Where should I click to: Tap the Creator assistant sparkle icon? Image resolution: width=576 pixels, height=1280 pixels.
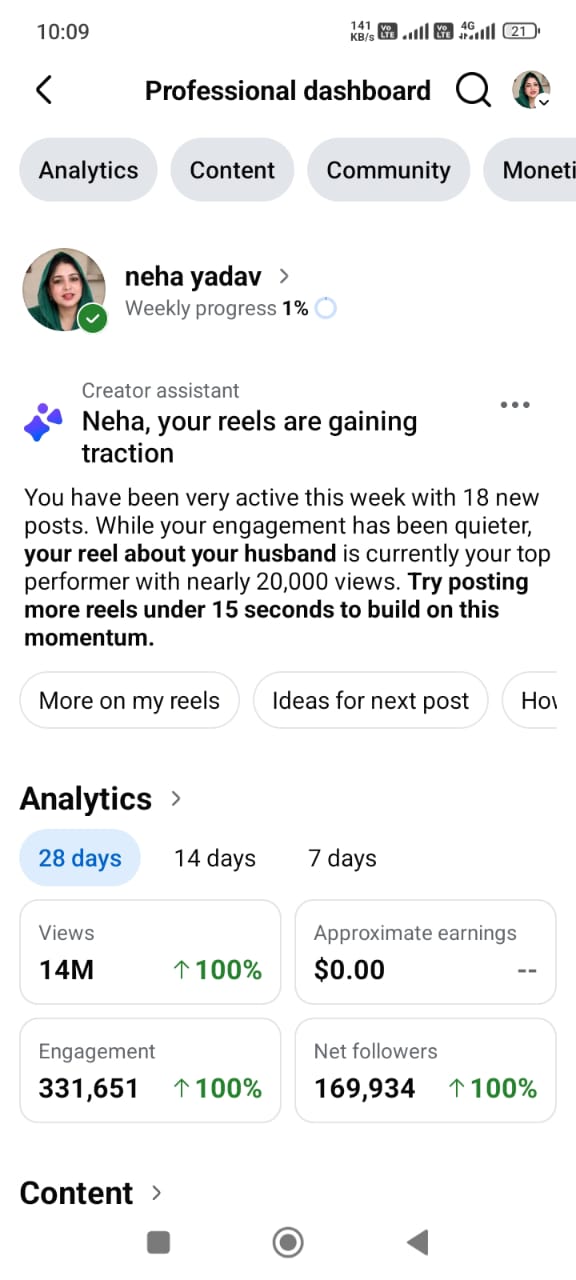coord(43,423)
